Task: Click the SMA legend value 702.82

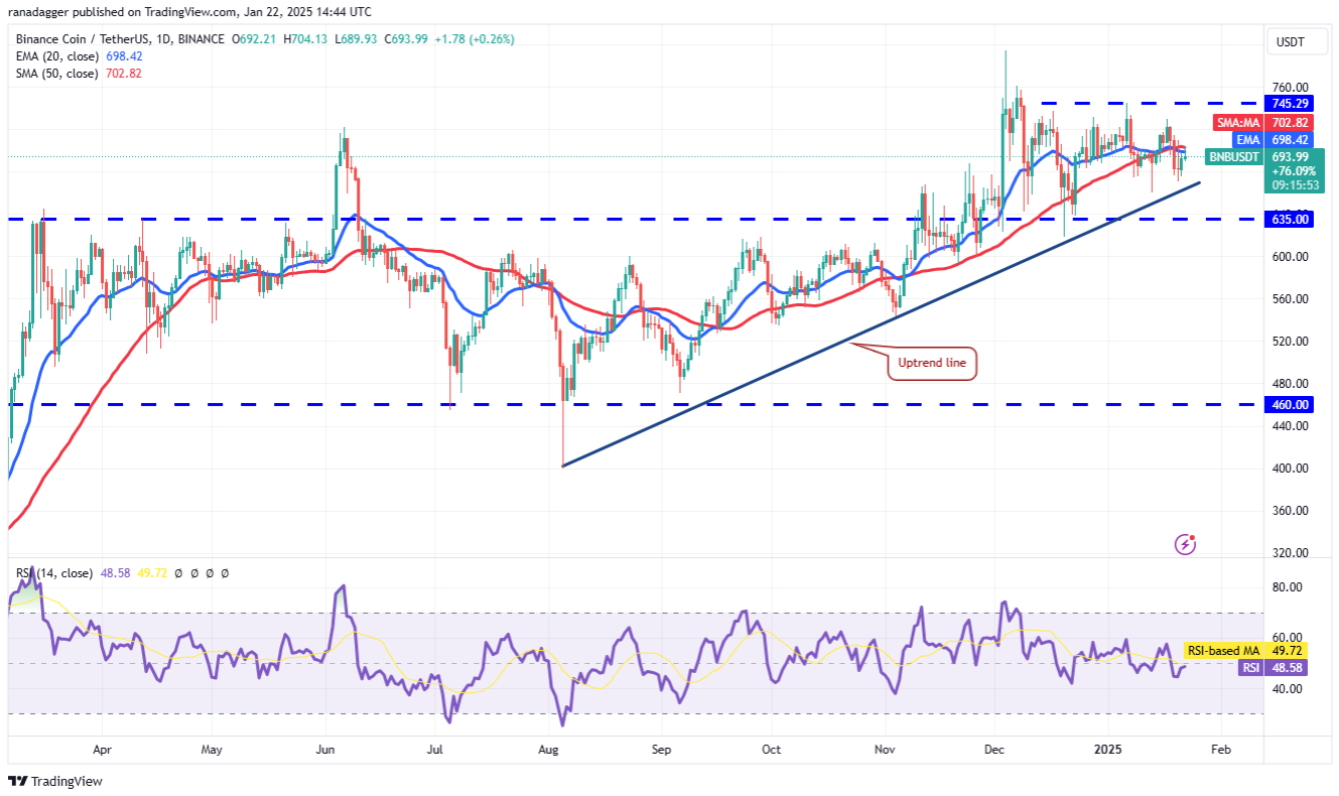Action: point(124,73)
